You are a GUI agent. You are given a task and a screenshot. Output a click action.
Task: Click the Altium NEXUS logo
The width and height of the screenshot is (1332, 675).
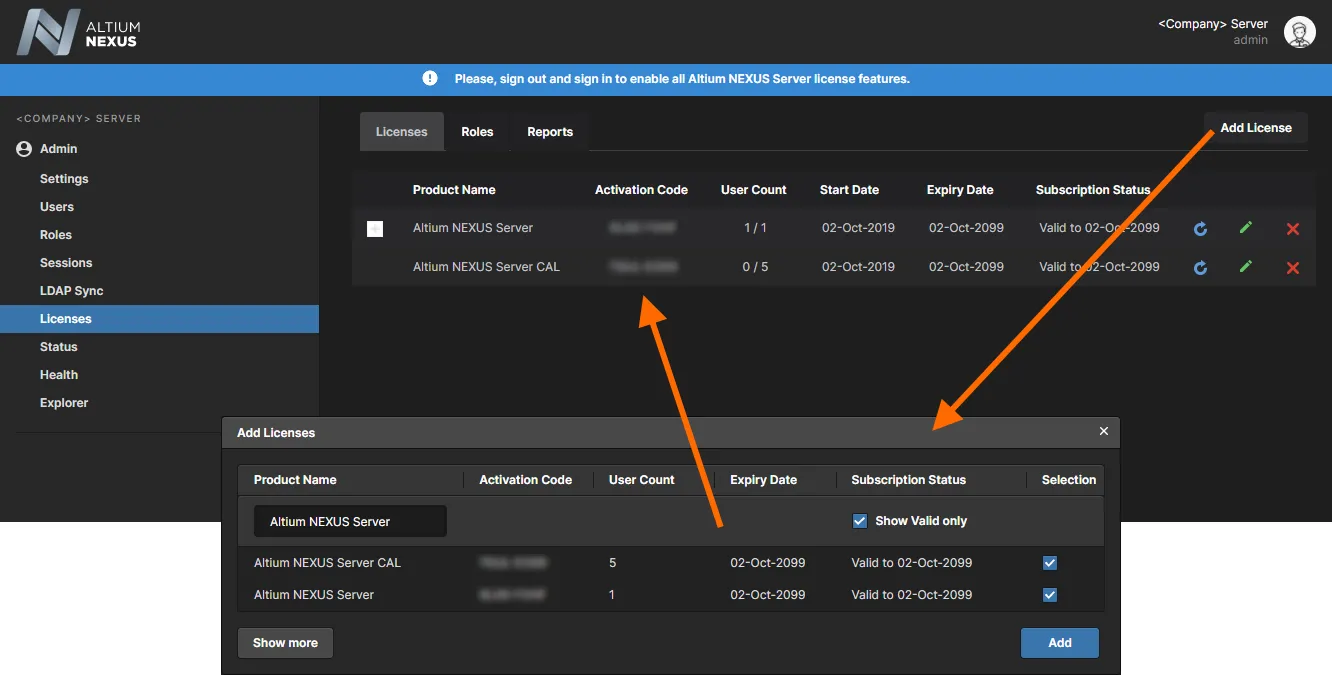point(77,32)
